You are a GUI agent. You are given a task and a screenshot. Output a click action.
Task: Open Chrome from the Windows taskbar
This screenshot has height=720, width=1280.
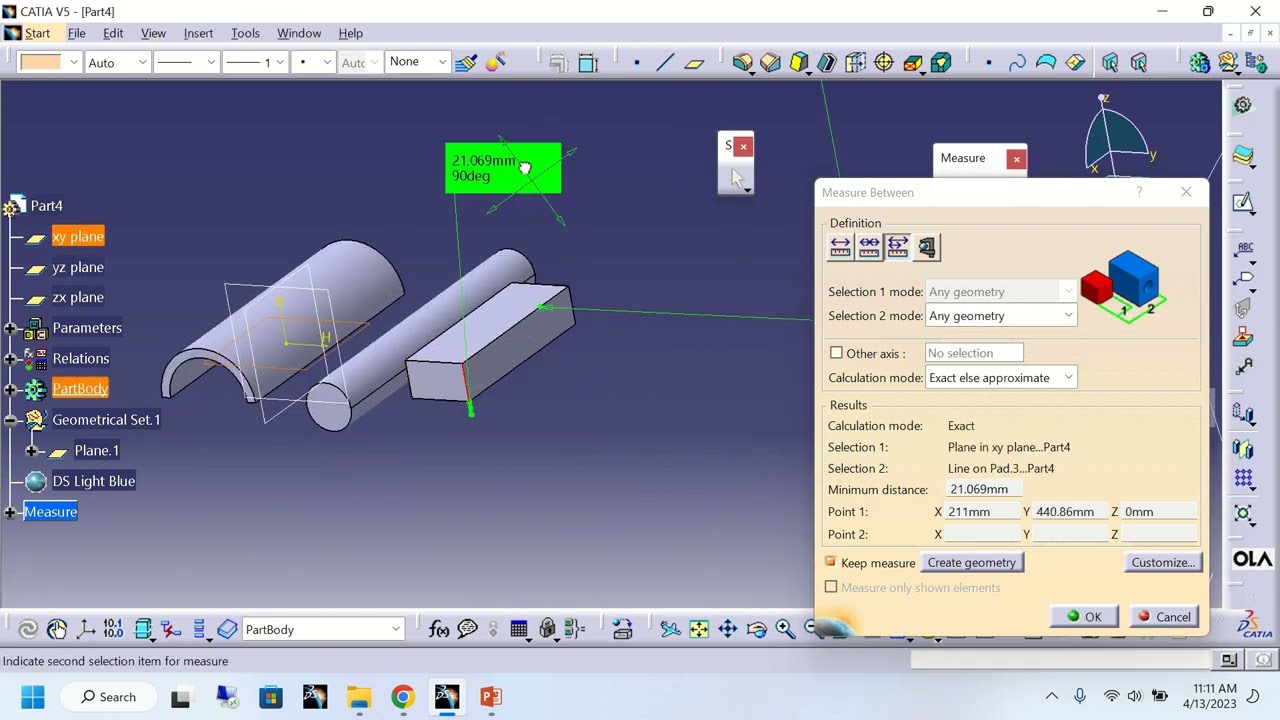pyautogui.click(x=403, y=697)
